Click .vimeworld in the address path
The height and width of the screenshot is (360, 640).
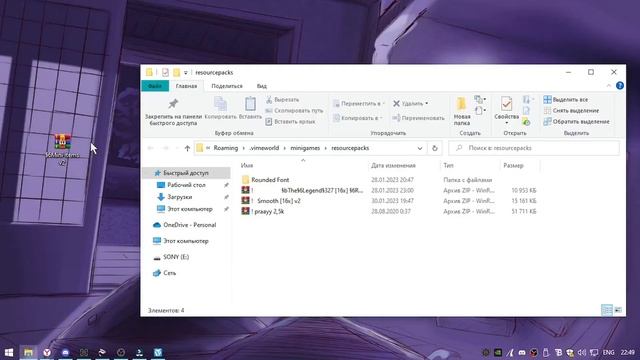point(264,148)
